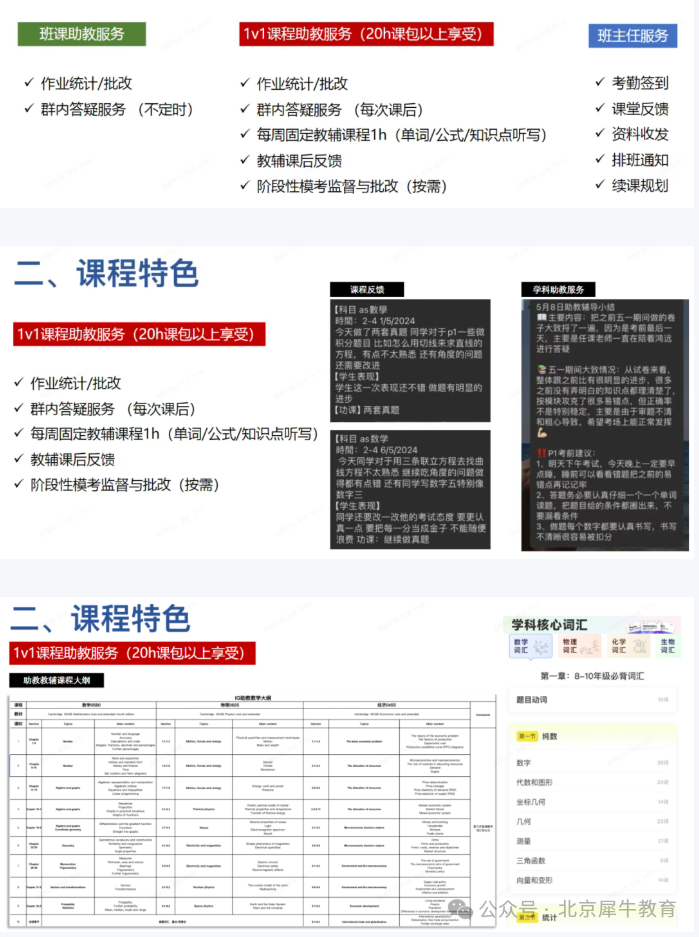Expand the 三角函数 vocabulary entry
The height and width of the screenshot is (937, 699).
tap(591, 859)
